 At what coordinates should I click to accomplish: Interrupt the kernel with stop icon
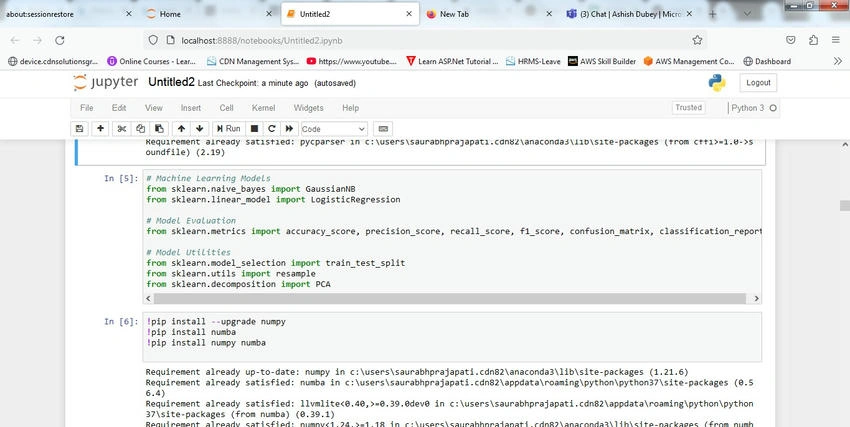tap(254, 128)
